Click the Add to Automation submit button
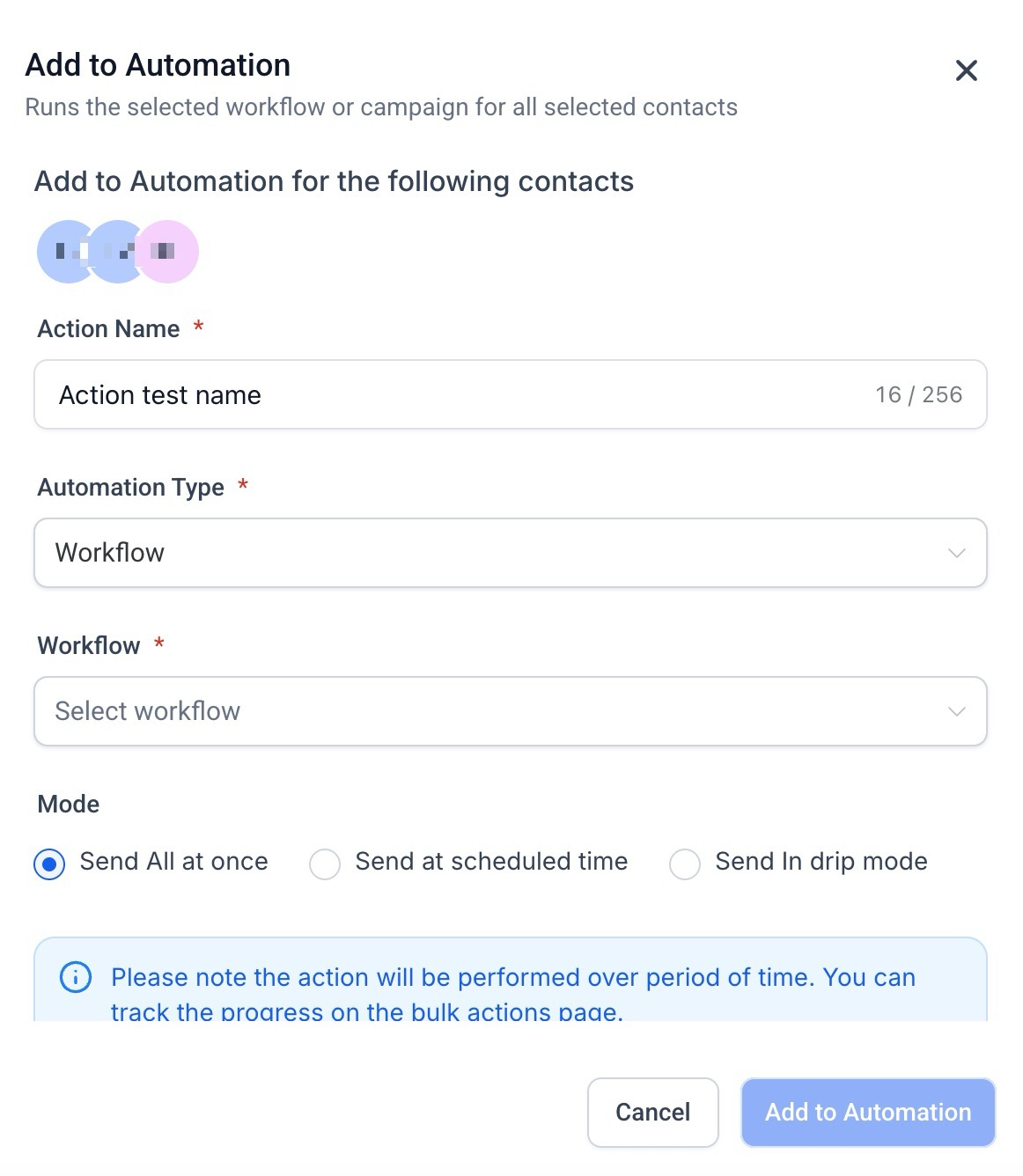The height and width of the screenshot is (1176, 1023). [x=868, y=1113]
